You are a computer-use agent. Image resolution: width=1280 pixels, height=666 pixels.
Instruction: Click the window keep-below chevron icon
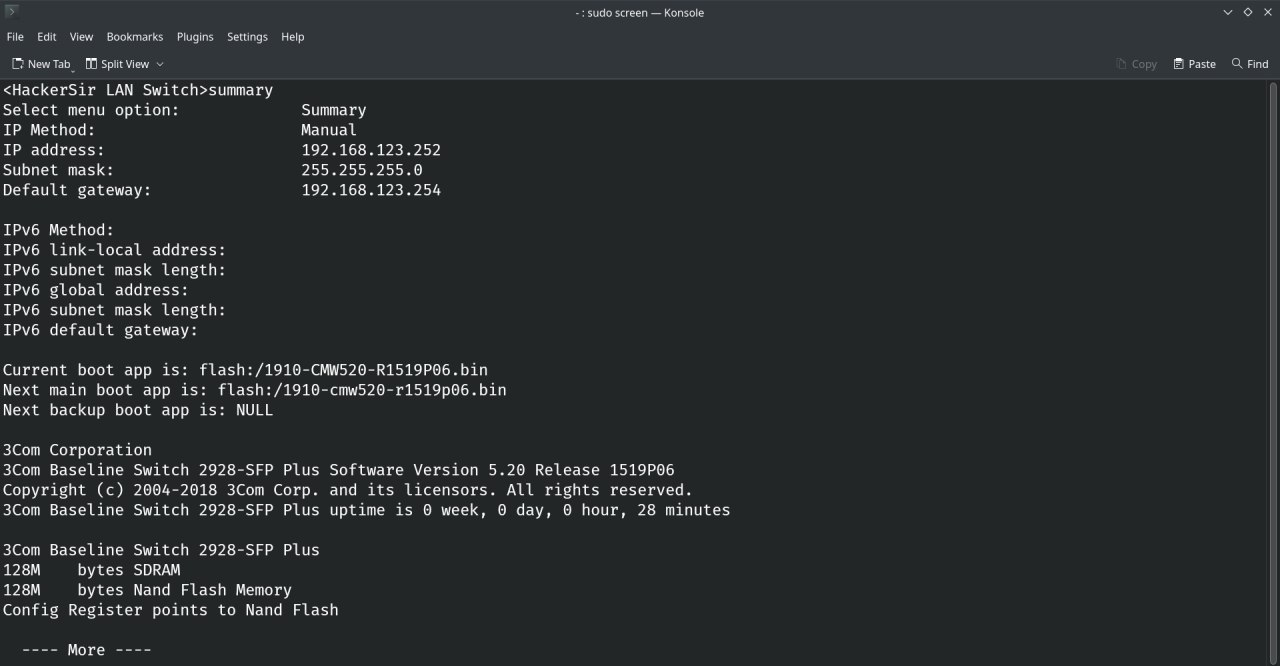point(1228,12)
